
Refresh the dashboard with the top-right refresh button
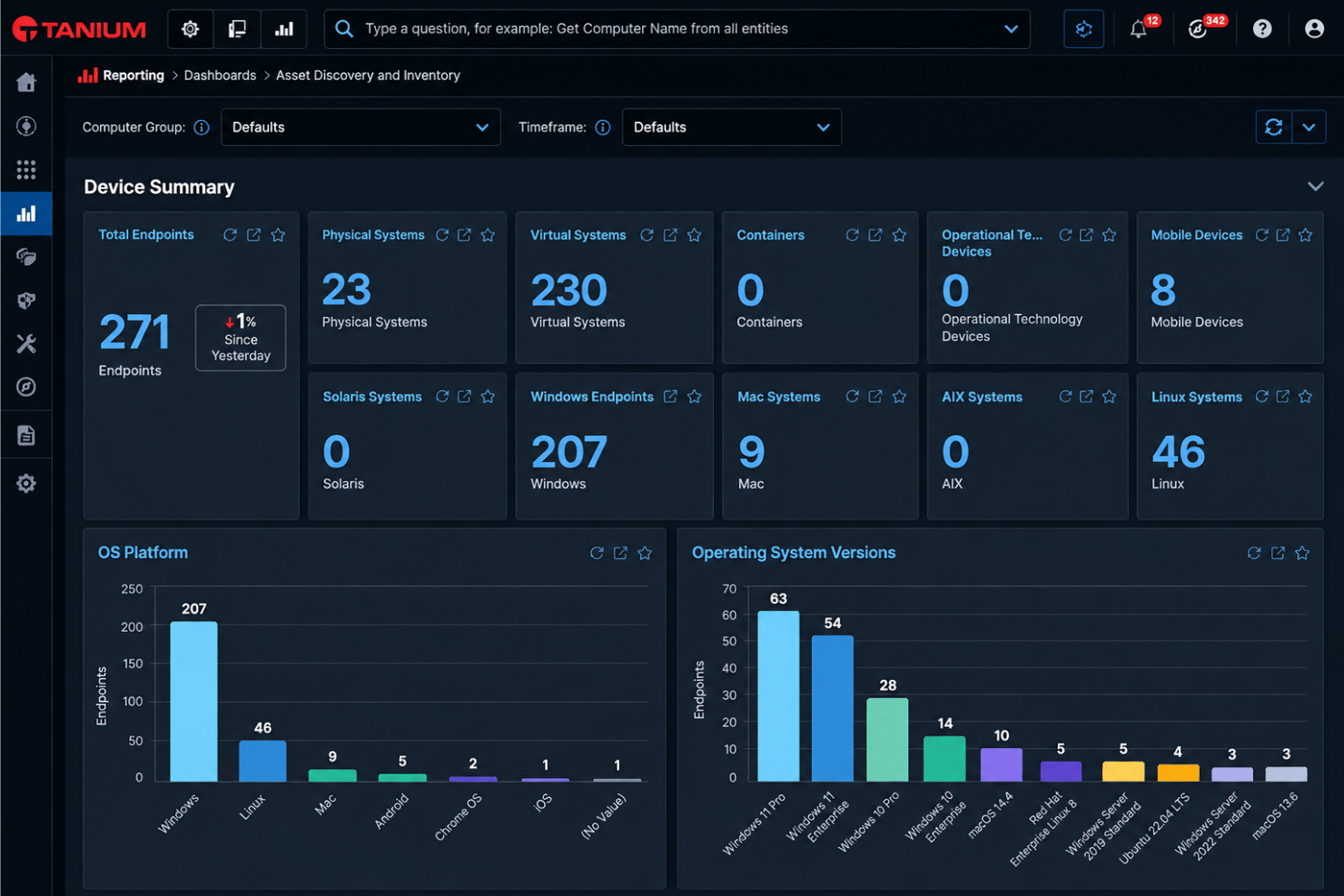[1274, 127]
